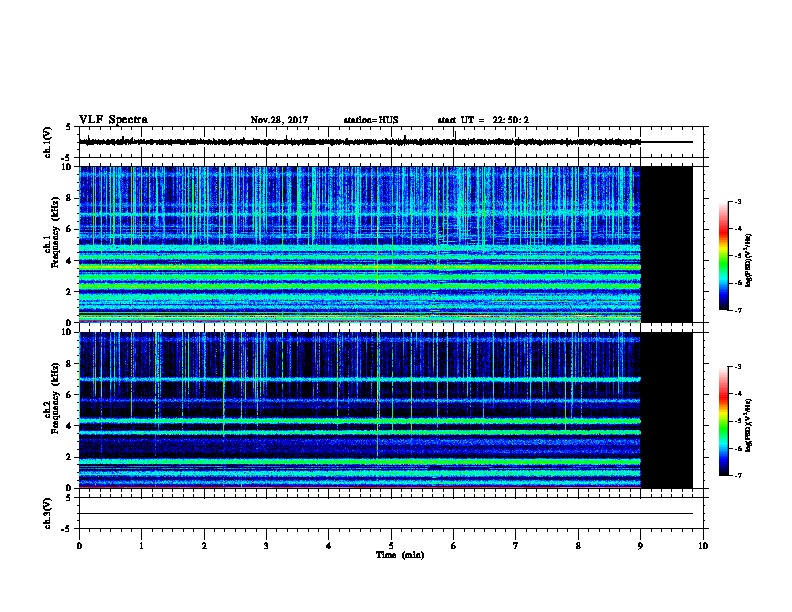This screenshot has height=612, width=792.
Task: Click the ch.2 spectrogram color scale bar
Action: pyautogui.click(x=723, y=421)
